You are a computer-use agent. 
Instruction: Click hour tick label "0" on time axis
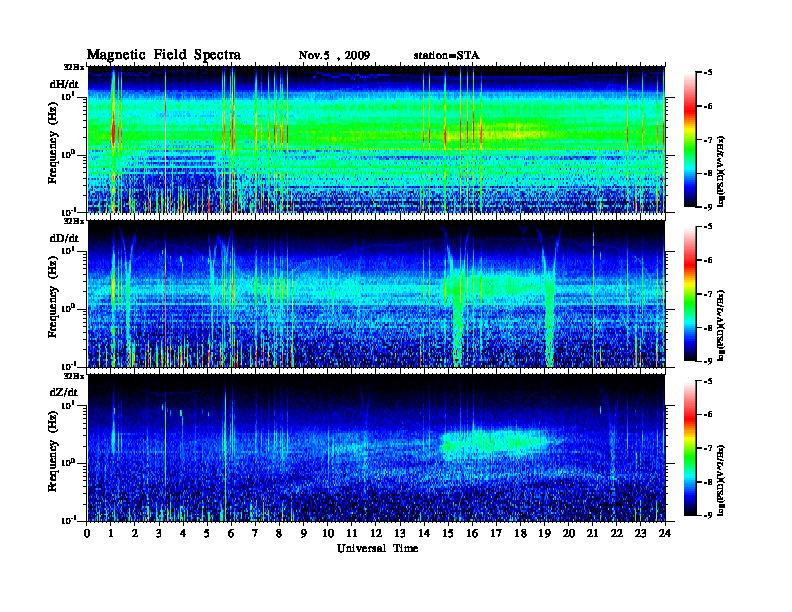(87, 533)
